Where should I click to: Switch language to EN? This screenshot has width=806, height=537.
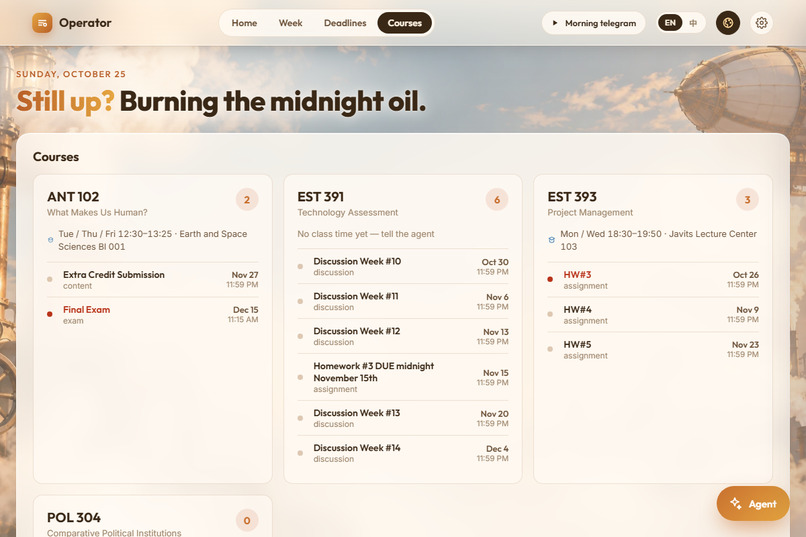[x=670, y=23]
